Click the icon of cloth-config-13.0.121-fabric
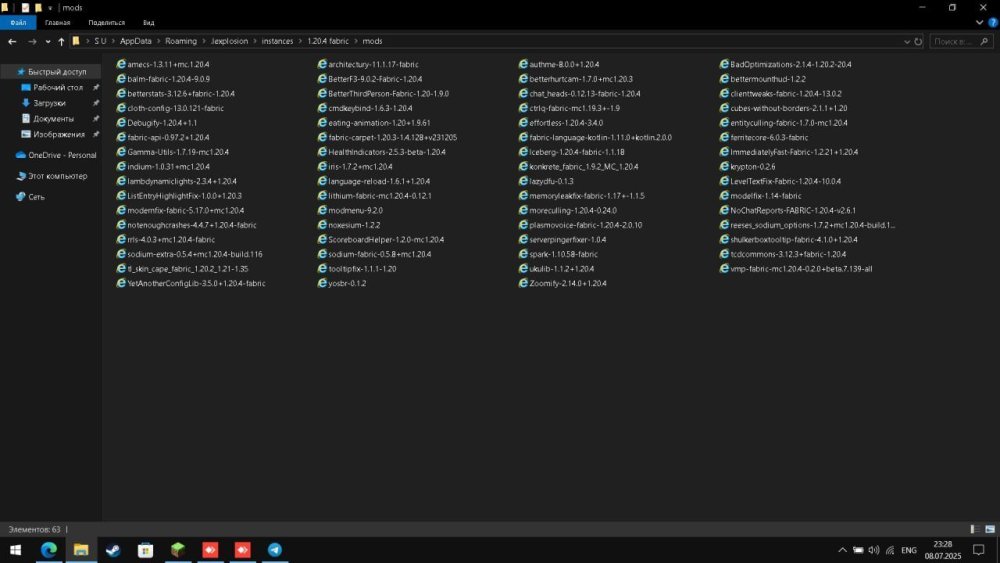1000x563 pixels. pyautogui.click(x=121, y=108)
